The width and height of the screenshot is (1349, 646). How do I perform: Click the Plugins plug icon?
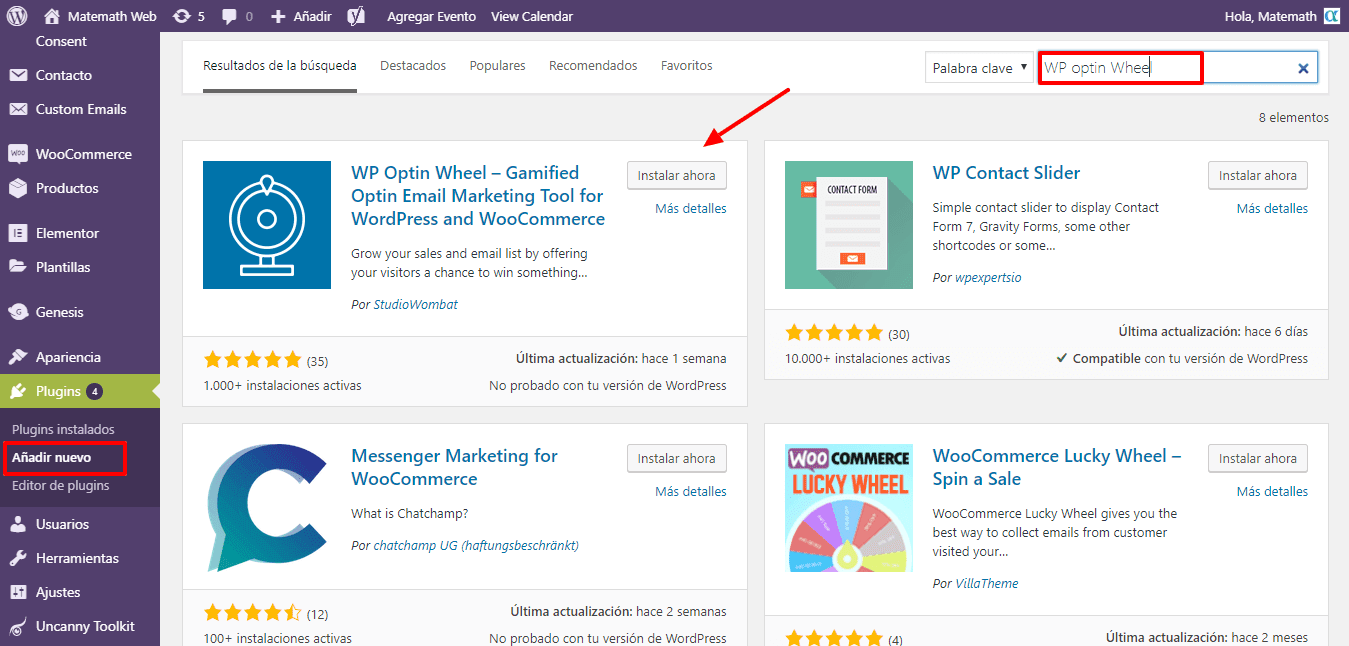[x=18, y=391]
